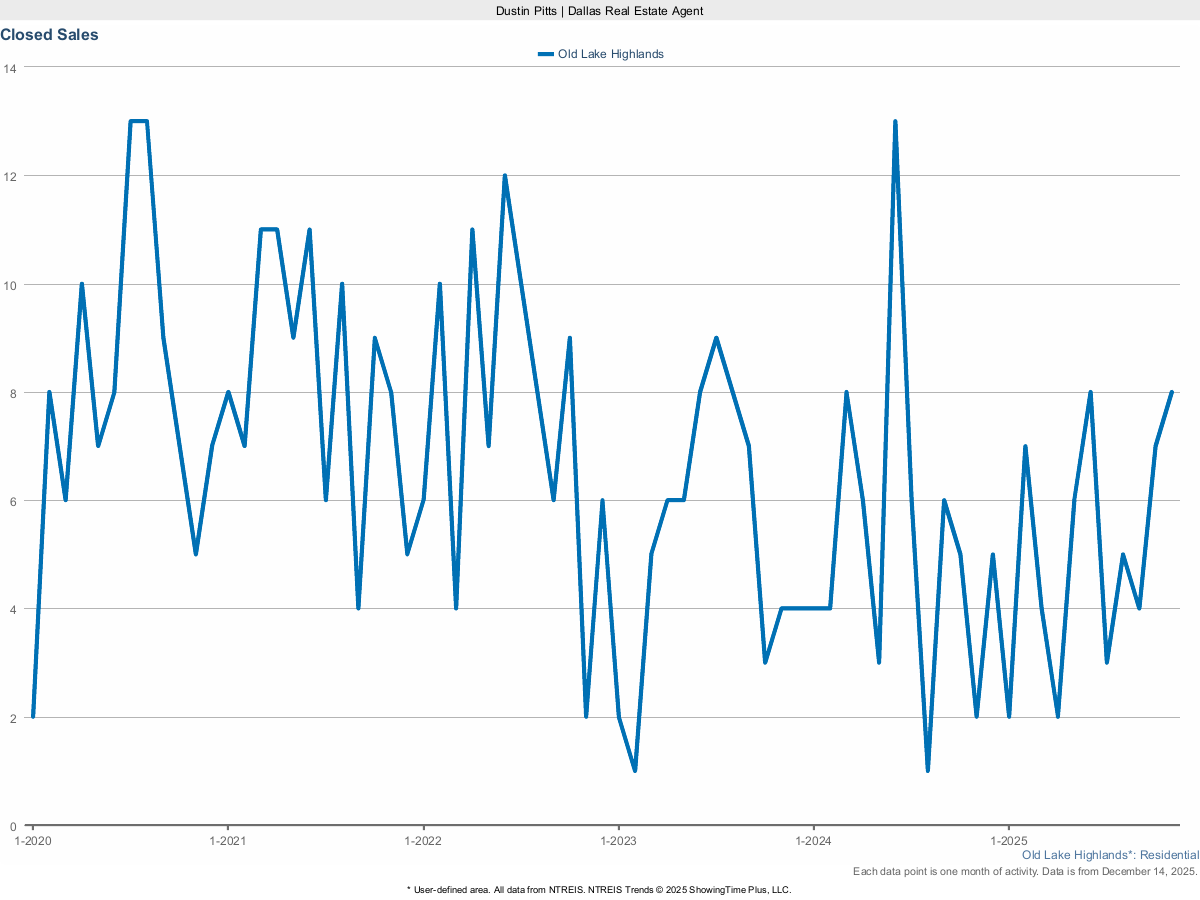
Task: Click the final data point at chart's right end
Action: coord(1171,393)
